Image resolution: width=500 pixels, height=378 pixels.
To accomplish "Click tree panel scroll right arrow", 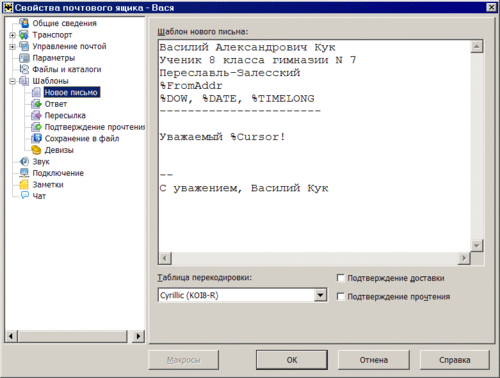I will coord(138,336).
